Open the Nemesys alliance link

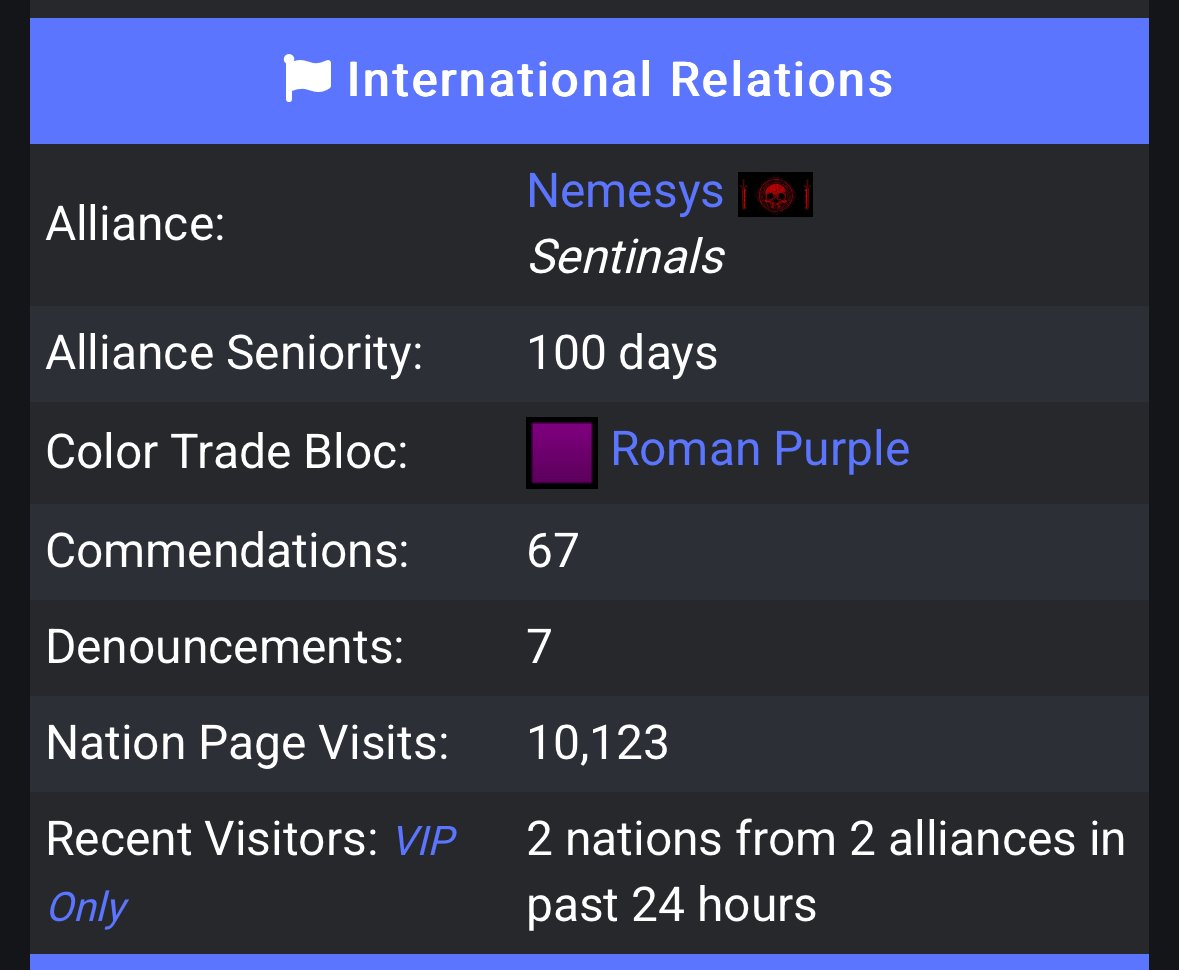(x=626, y=191)
